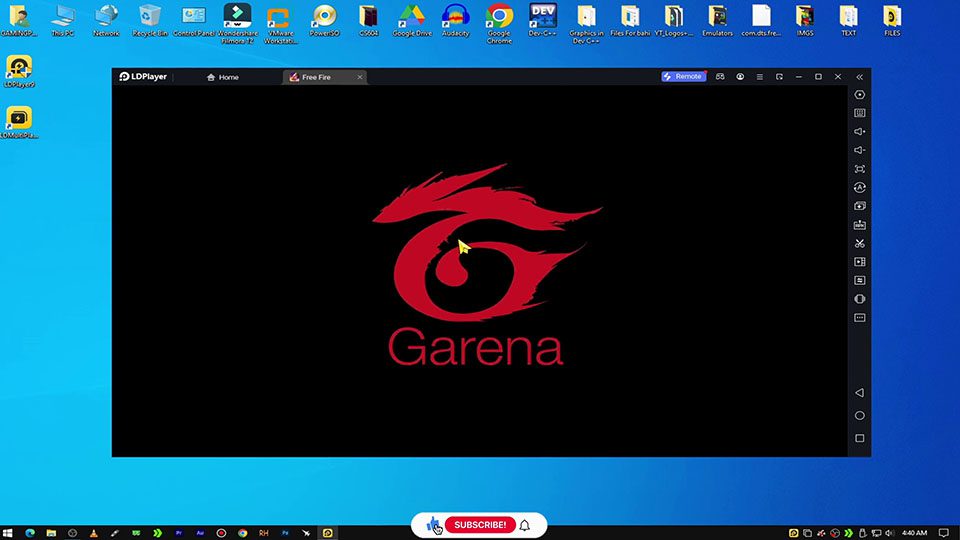Select the LDPlayer9 desktop shortcut
The height and width of the screenshot is (540, 960).
pos(19,72)
